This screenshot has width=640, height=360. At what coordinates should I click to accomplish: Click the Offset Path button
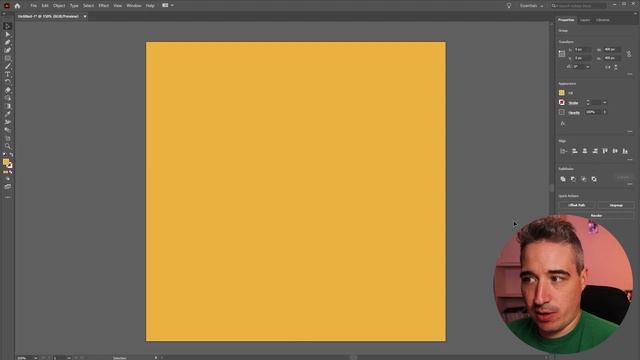click(576, 205)
